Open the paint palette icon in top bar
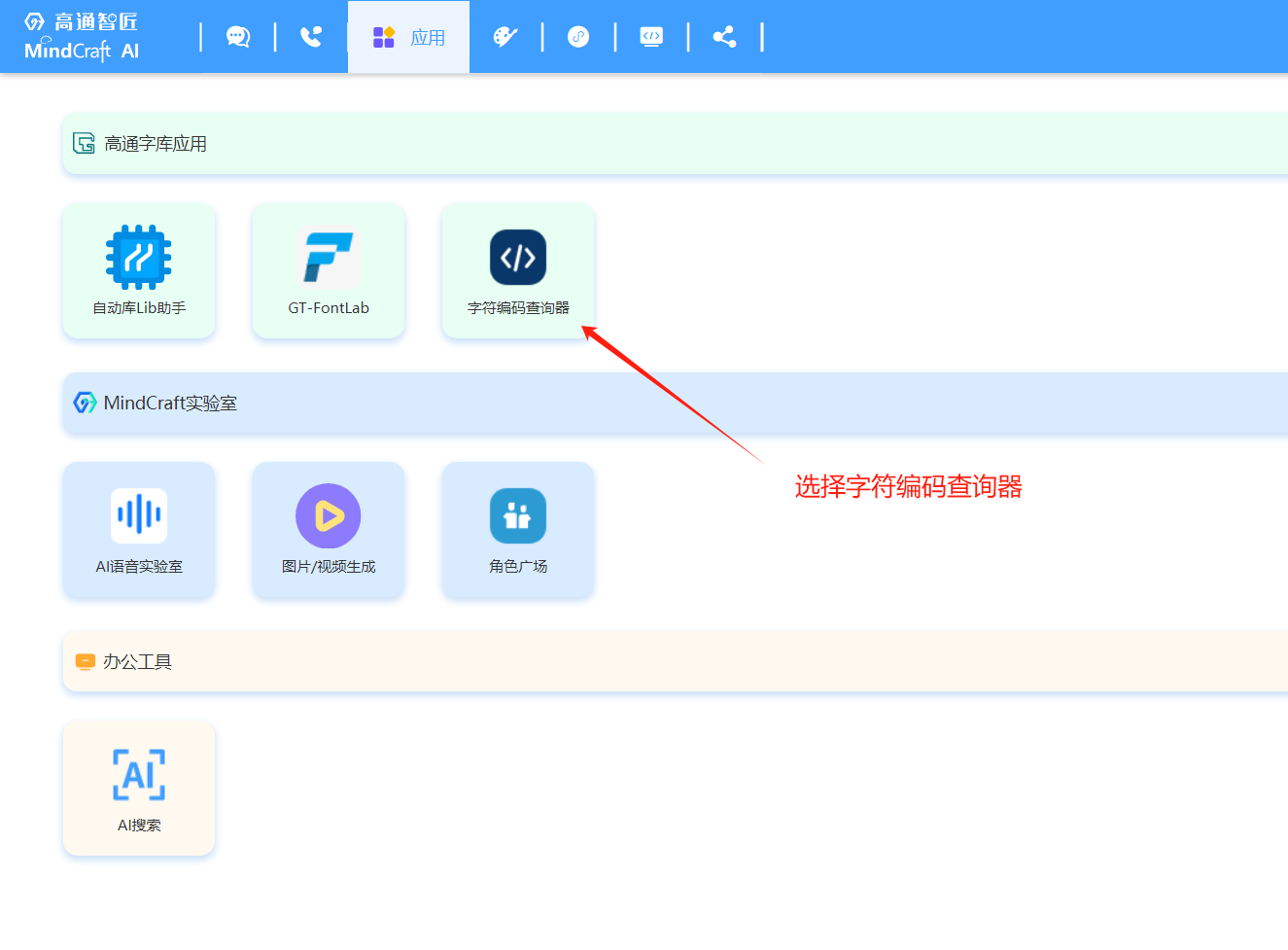Viewport: 1288px width, 950px height. tap(505, 37)
